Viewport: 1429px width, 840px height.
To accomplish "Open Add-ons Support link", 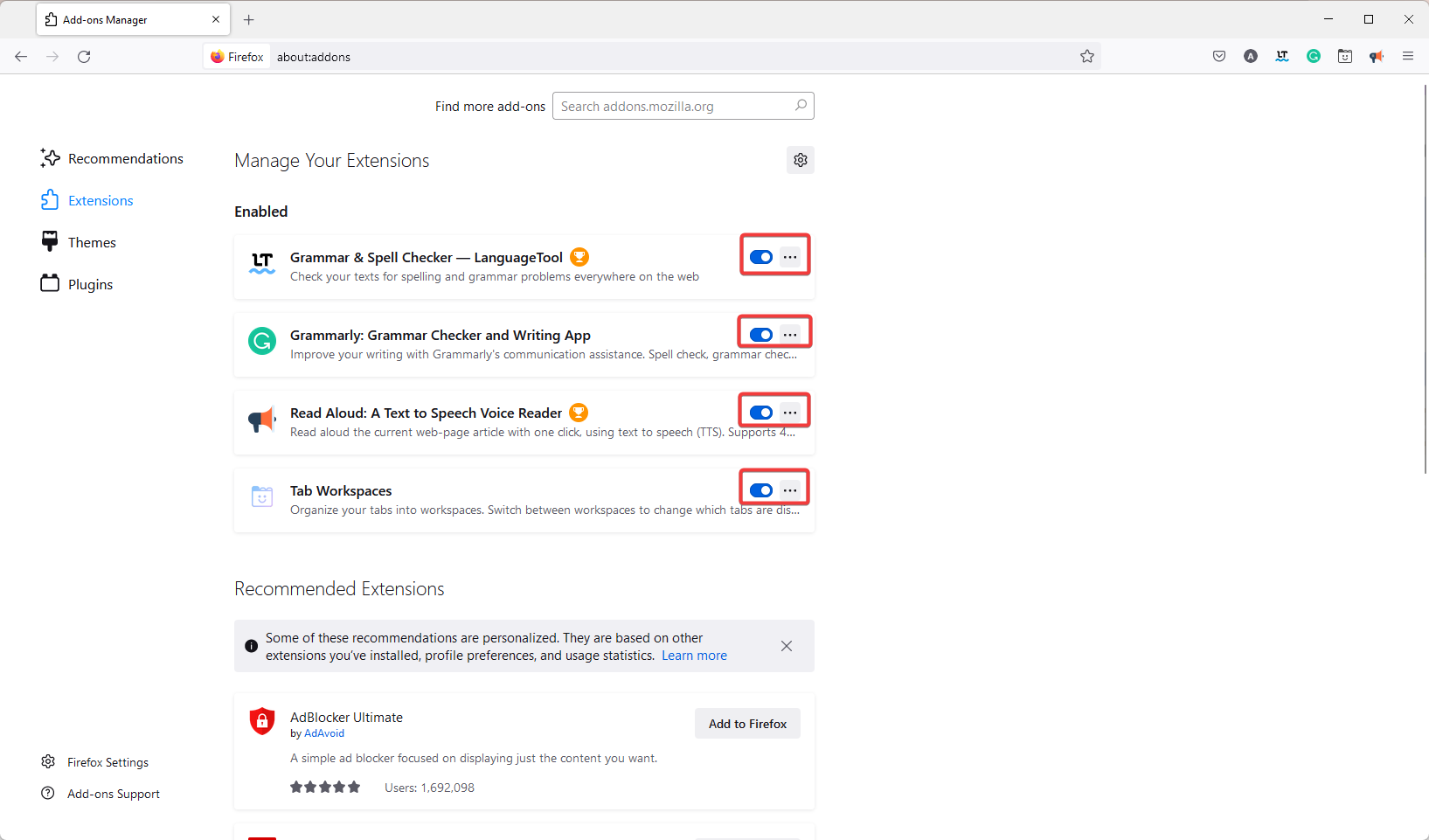I will coord(101,794).
